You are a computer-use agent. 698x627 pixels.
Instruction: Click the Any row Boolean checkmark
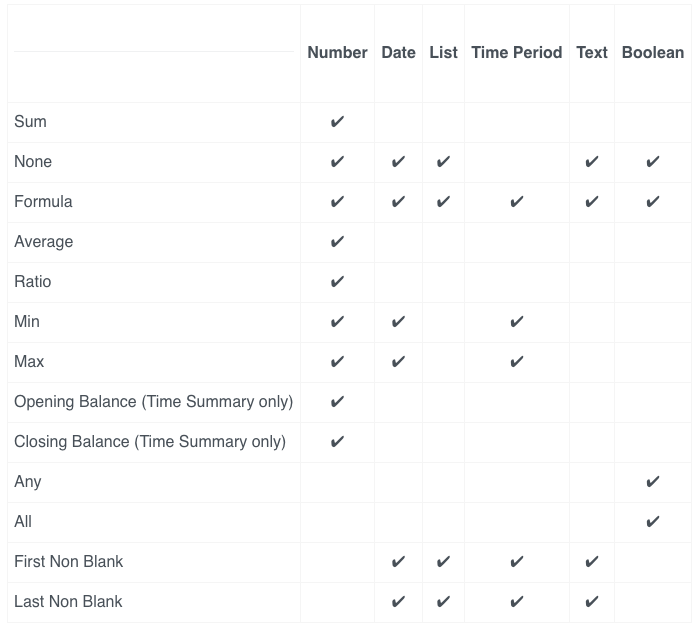653,481
